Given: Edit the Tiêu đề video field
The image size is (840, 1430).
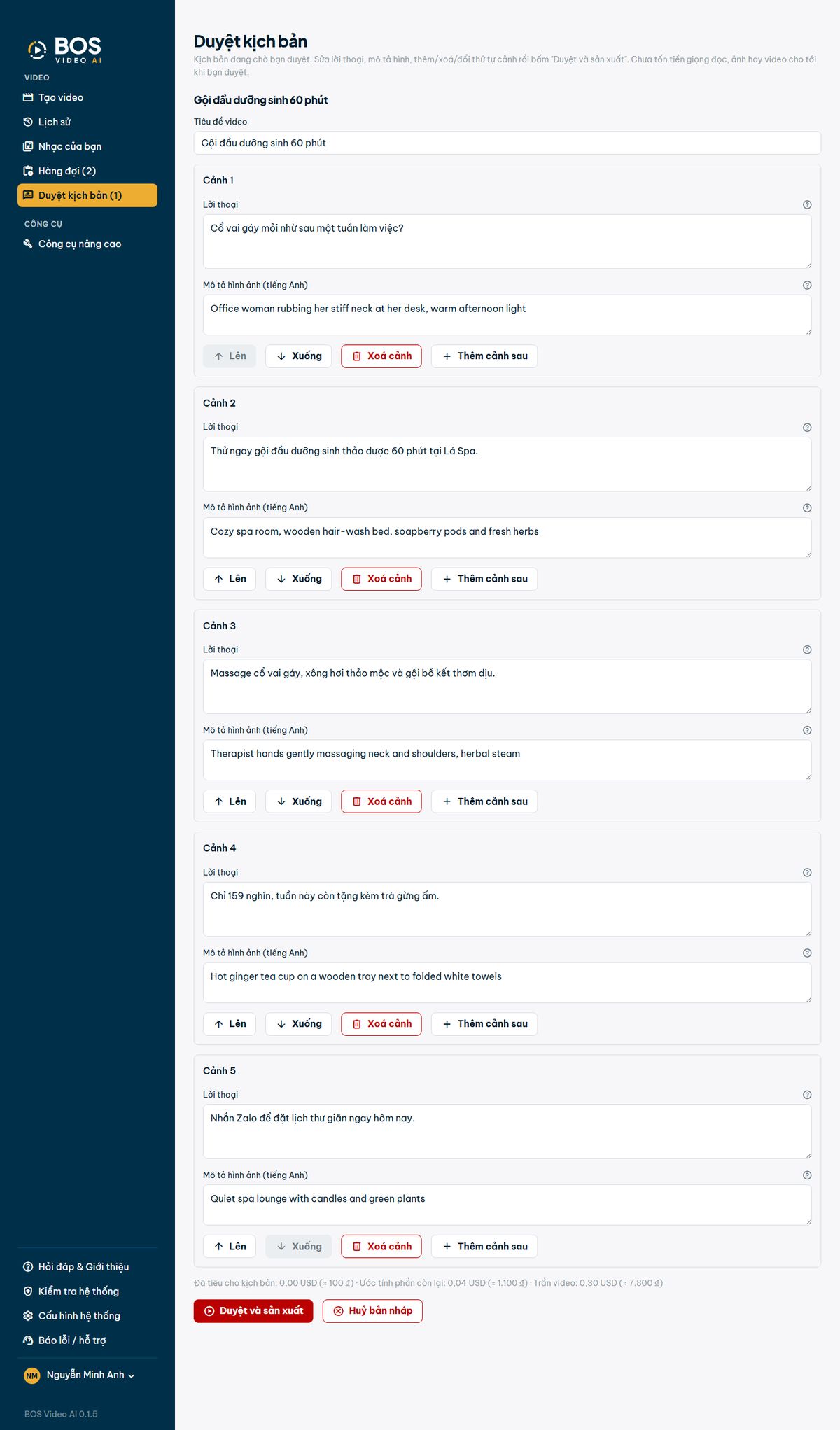Looking at the screenshot, I should pyautogui.click(x=507, y=143).
